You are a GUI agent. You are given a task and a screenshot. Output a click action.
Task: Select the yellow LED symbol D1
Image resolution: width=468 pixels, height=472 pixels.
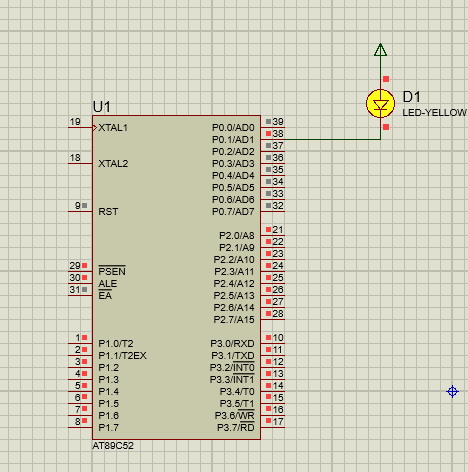click(x=380, y=104)
